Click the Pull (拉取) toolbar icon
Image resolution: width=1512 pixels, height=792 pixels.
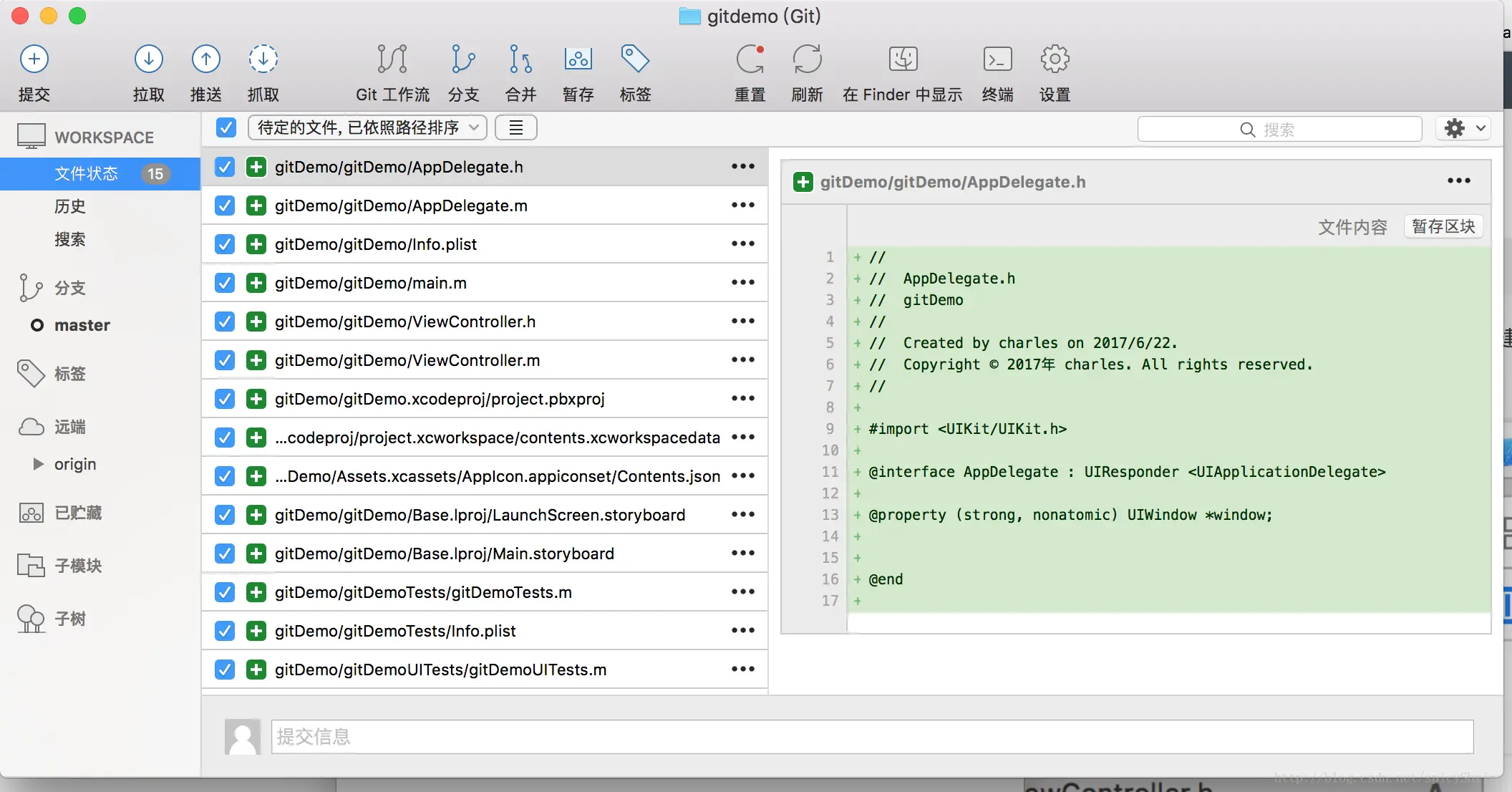tap(148, 59)
